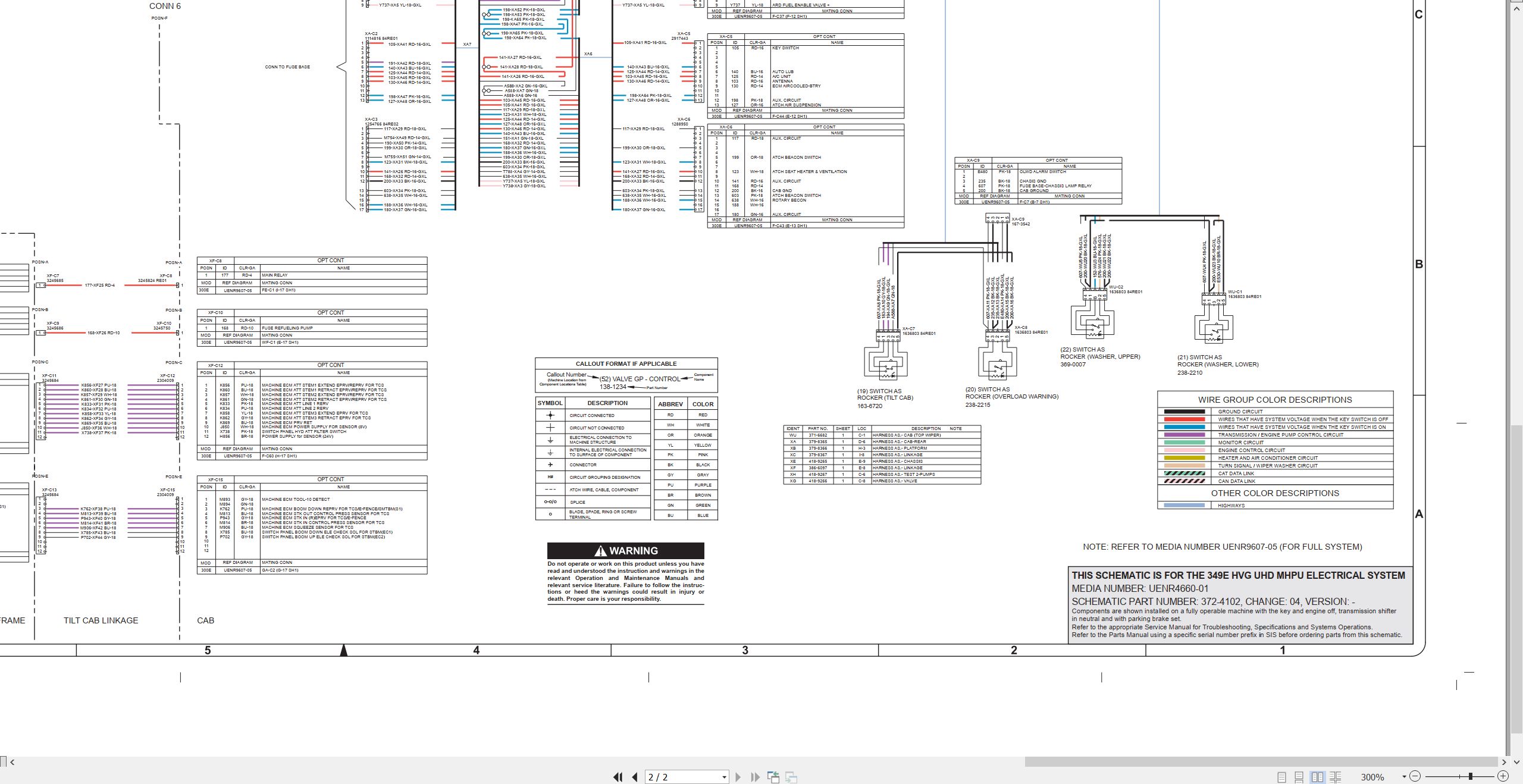
Task: Click the horizontal scrollbar left arrow
Action: click(x=12, y=761)
